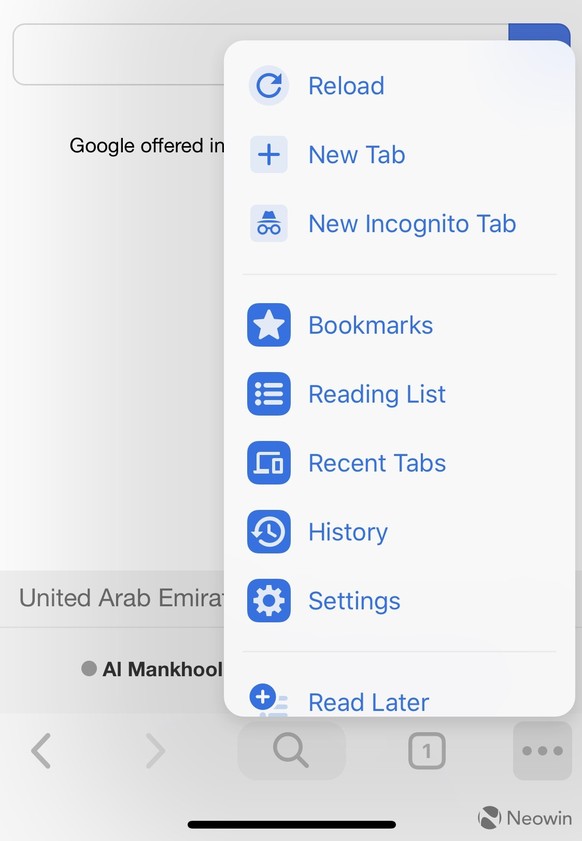Select the Reload menu entry
This screenshot has height=841, width=582.
[400, 86]
